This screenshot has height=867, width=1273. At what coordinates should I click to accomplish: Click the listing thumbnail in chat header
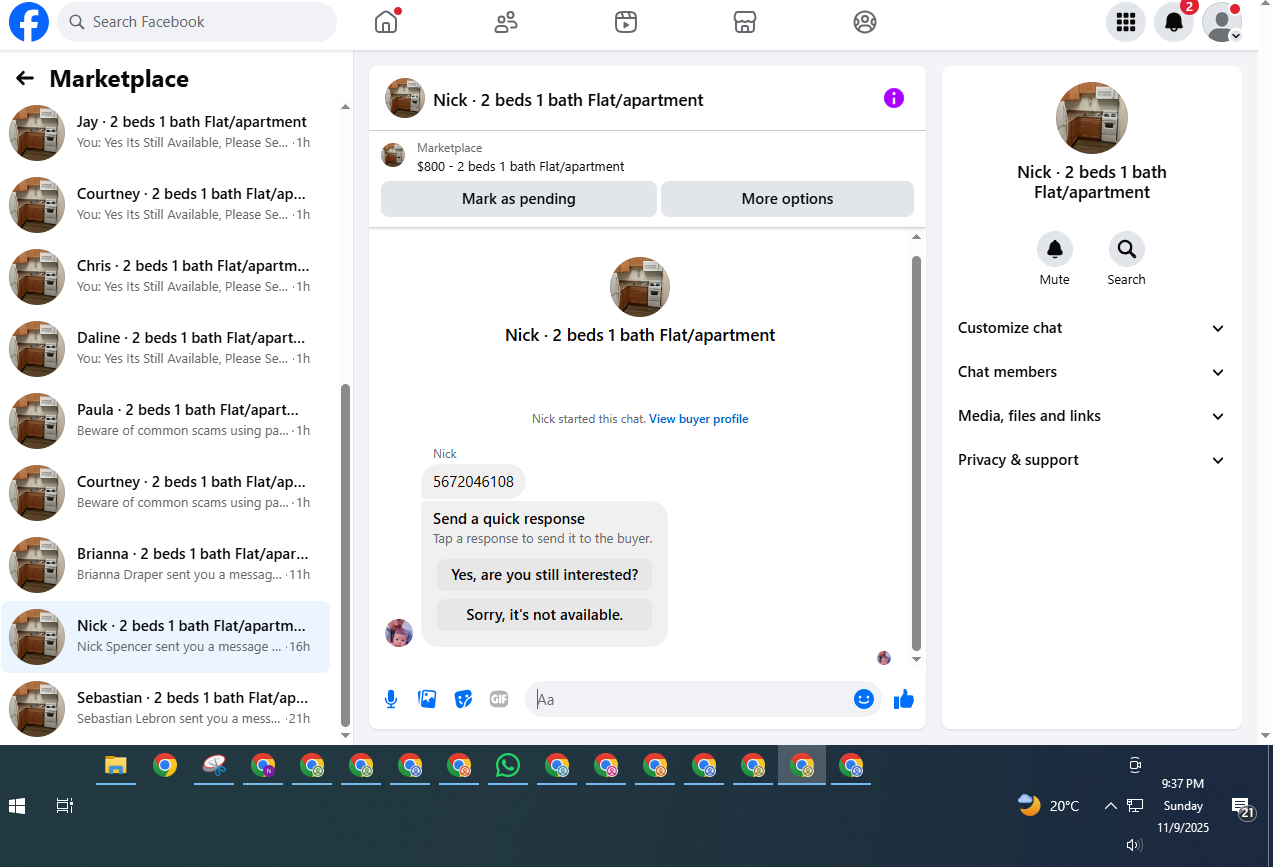405,98
